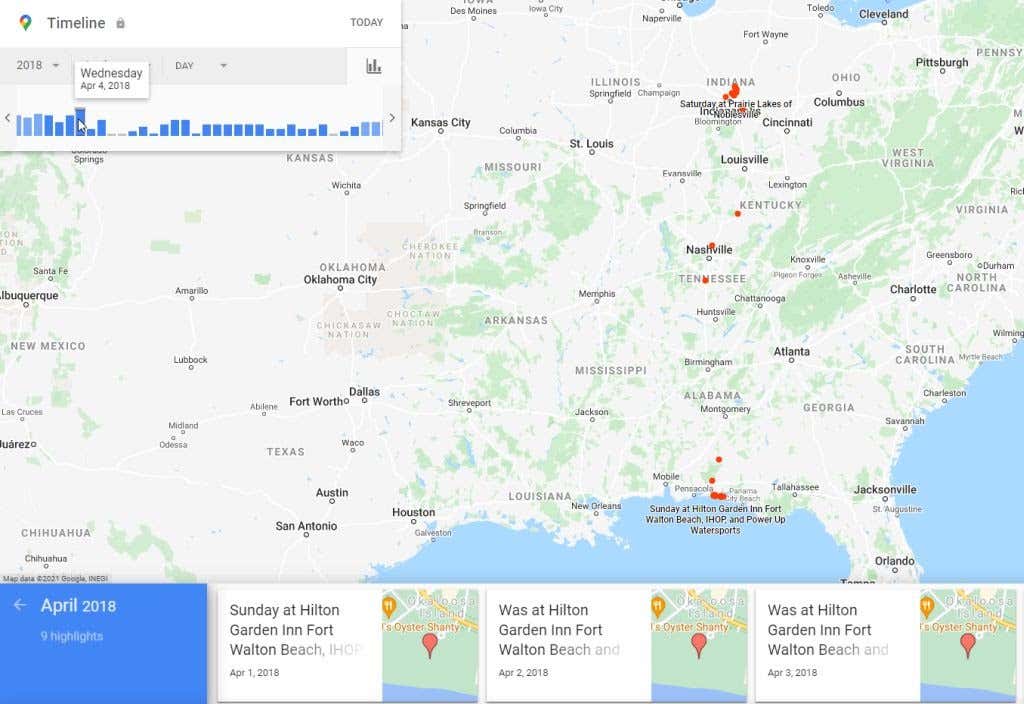Open the 2018 year dropdown
This screenshot has height=704, width=1024.
pyautogui.click(x=38, y=66)
